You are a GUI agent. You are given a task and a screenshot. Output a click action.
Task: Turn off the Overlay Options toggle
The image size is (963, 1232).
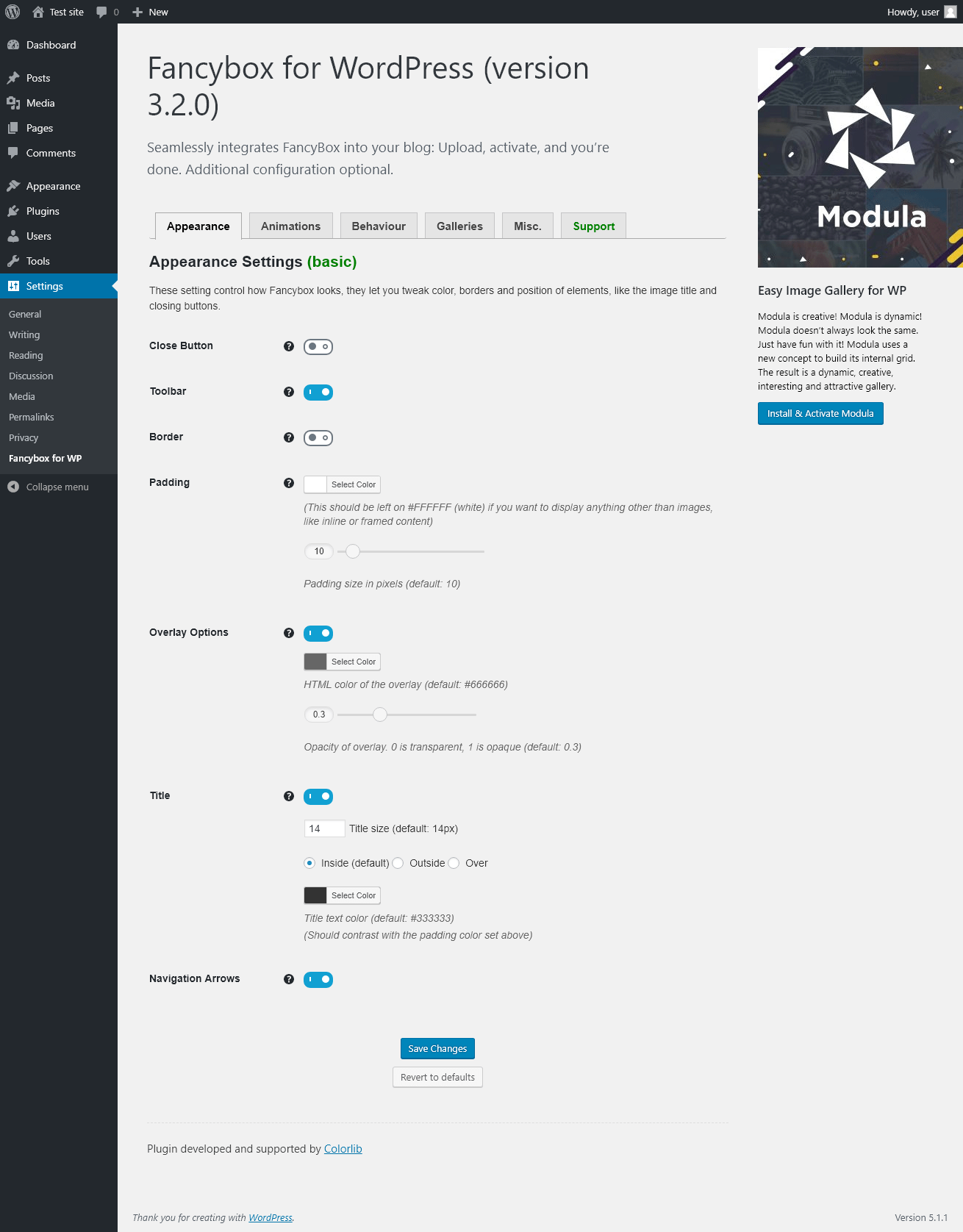tap(318, 633)
